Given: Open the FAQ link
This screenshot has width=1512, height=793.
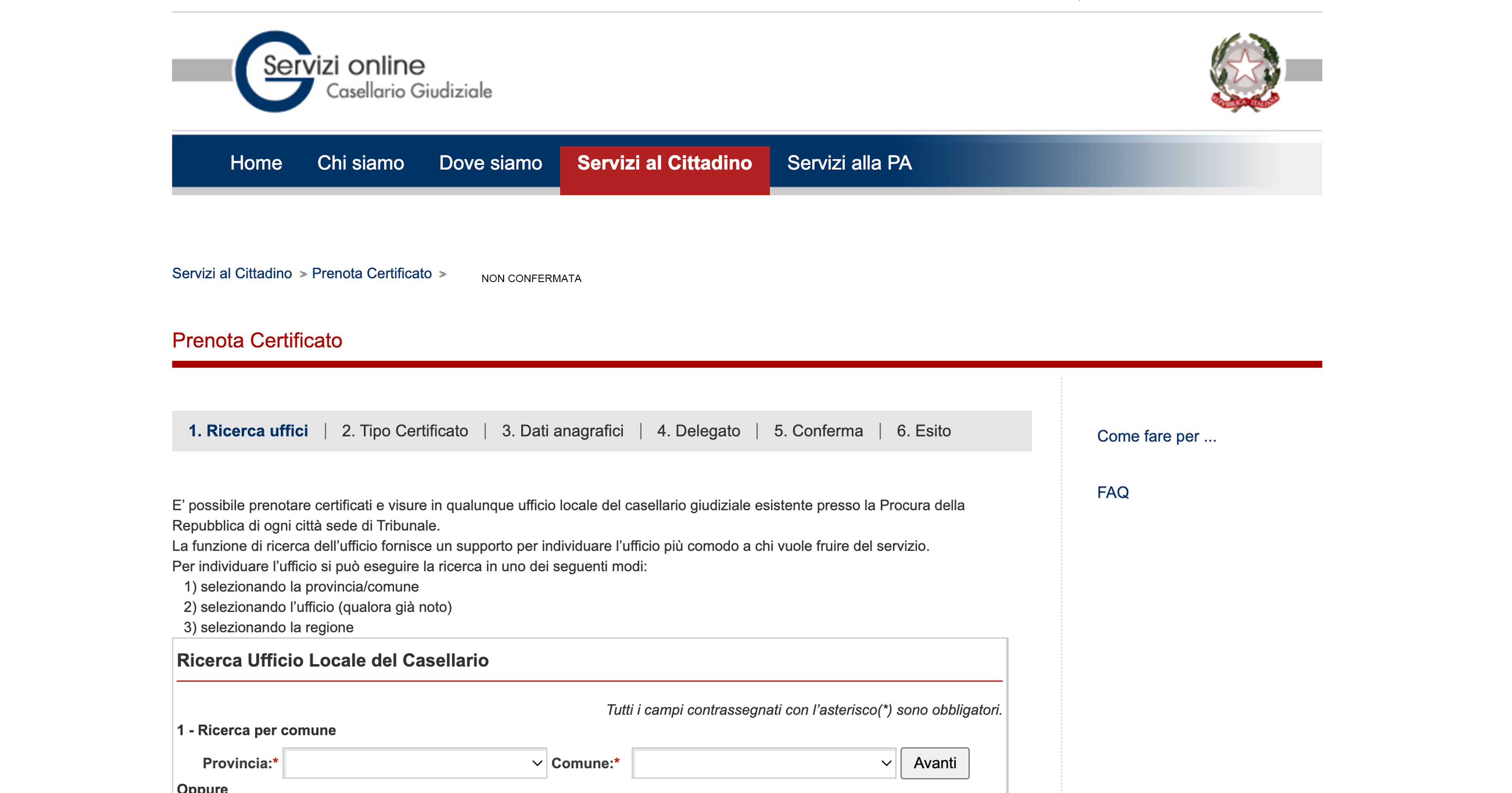Looking at the screenshot, I should click(1112, 492).
